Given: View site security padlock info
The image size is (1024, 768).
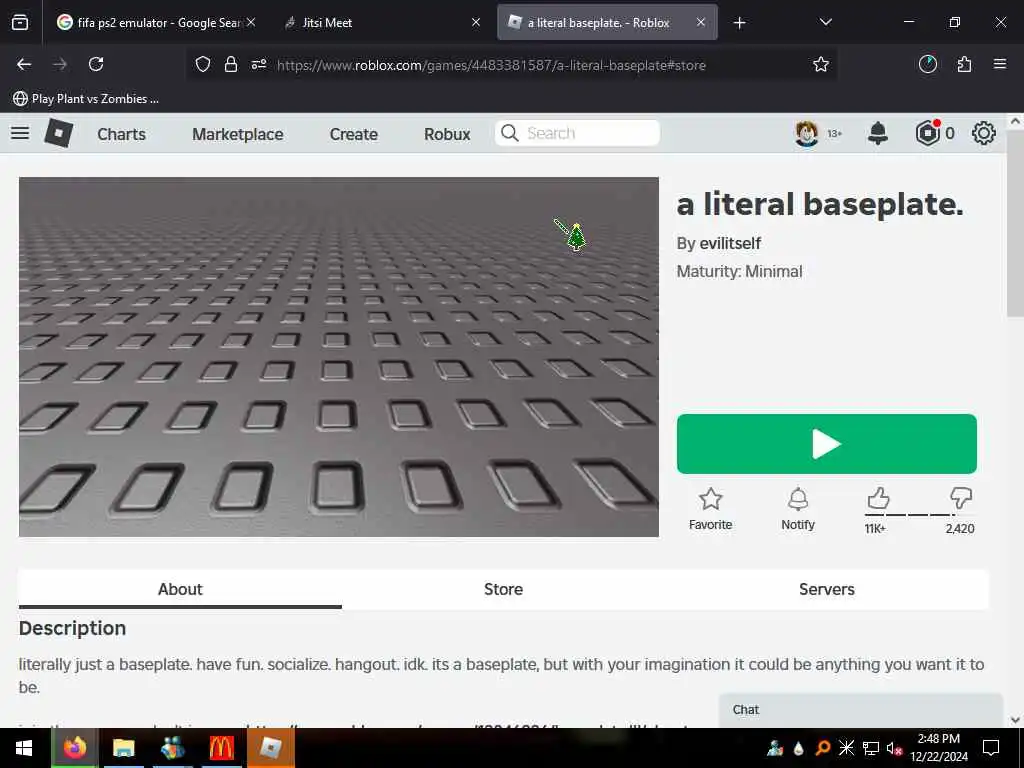Looking at the screenshot, I should point(231,64).
